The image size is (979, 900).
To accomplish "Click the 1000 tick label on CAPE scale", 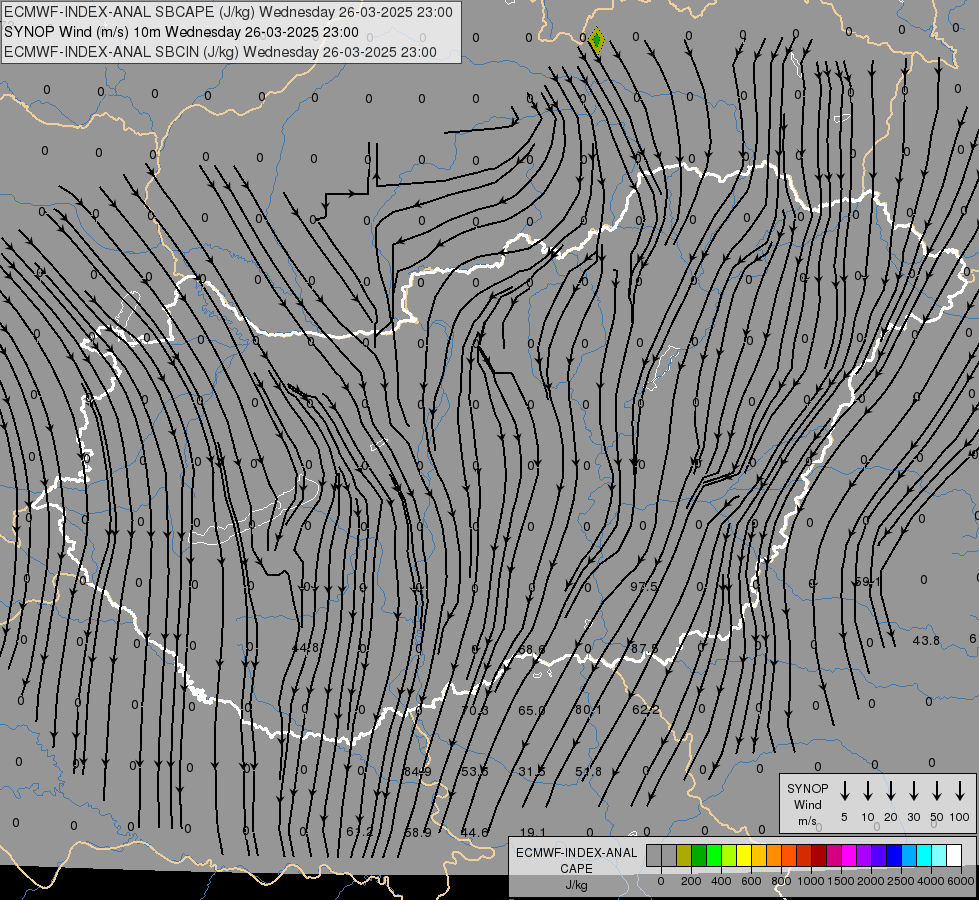I will [811, 881].
